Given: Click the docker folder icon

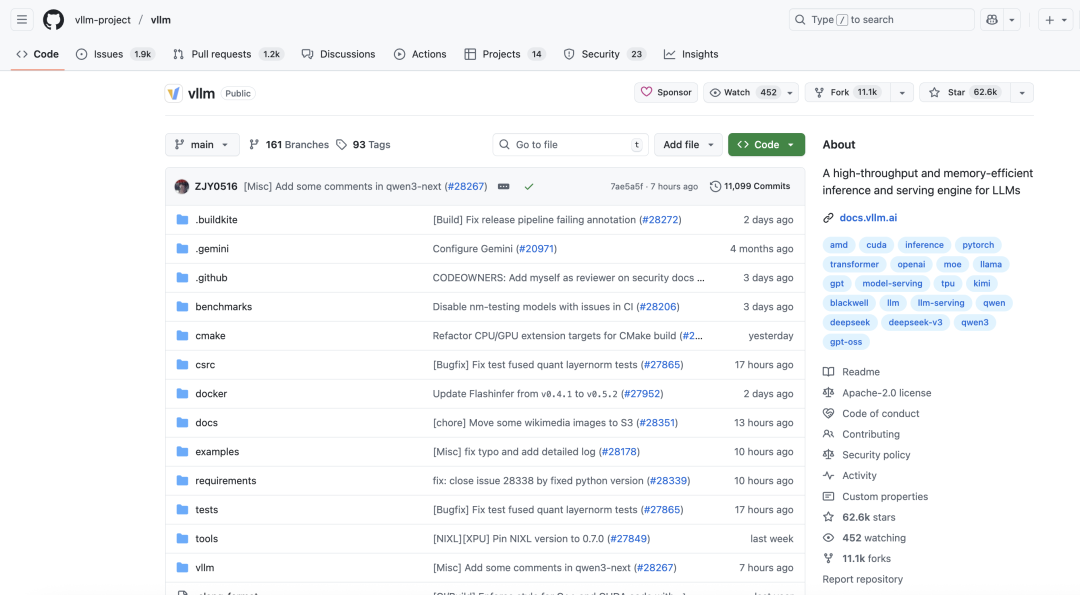Looking at the screenshot, I should (x=183, y=393).
